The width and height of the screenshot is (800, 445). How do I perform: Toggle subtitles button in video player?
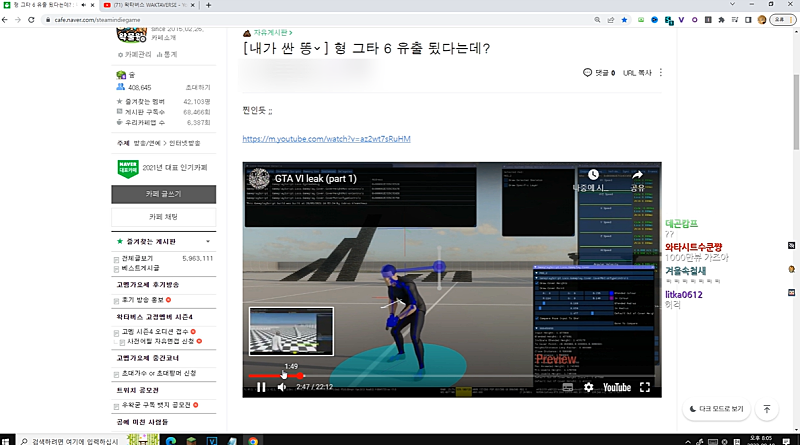568,387
